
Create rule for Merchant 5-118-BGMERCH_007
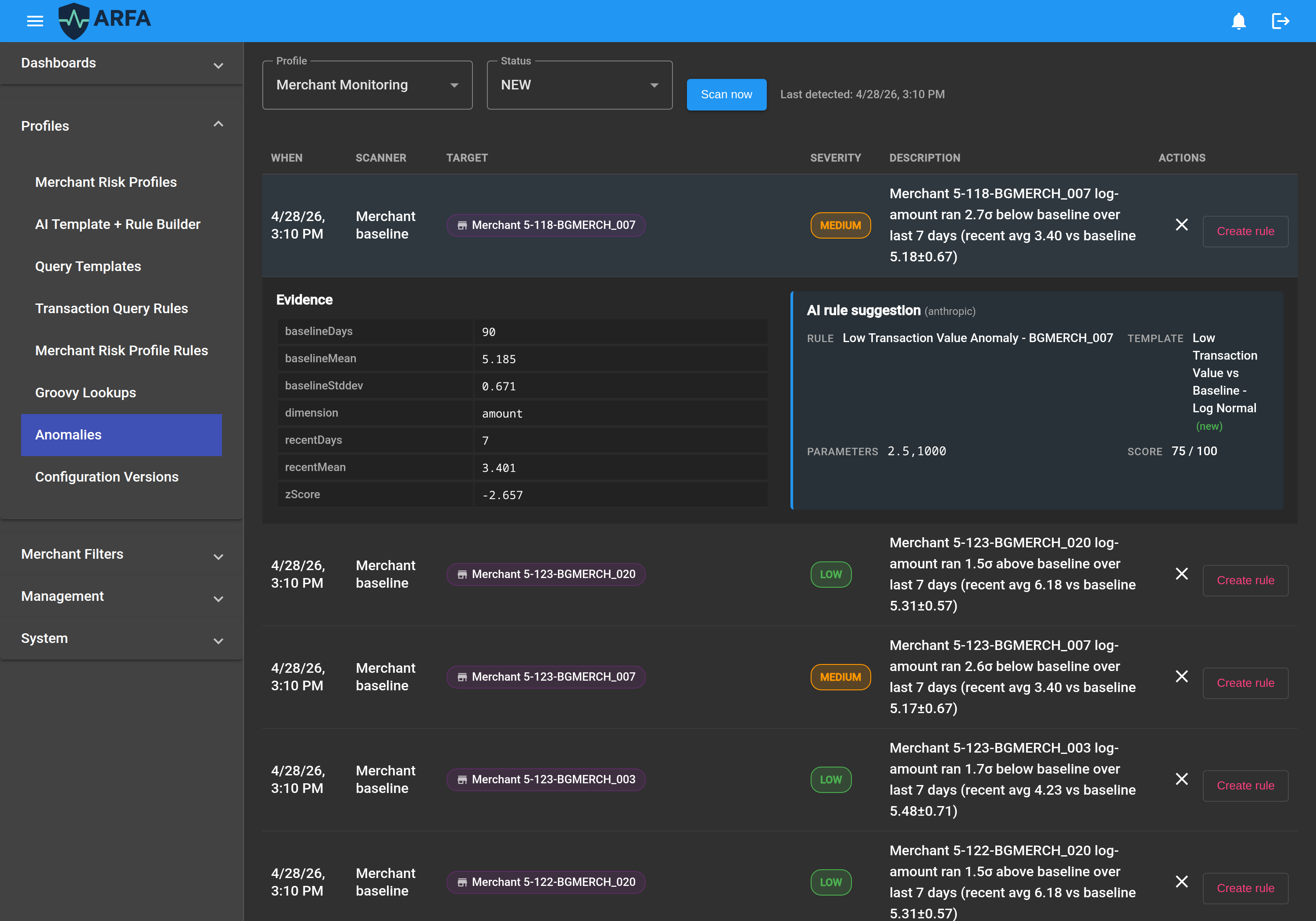point(1245,232)
